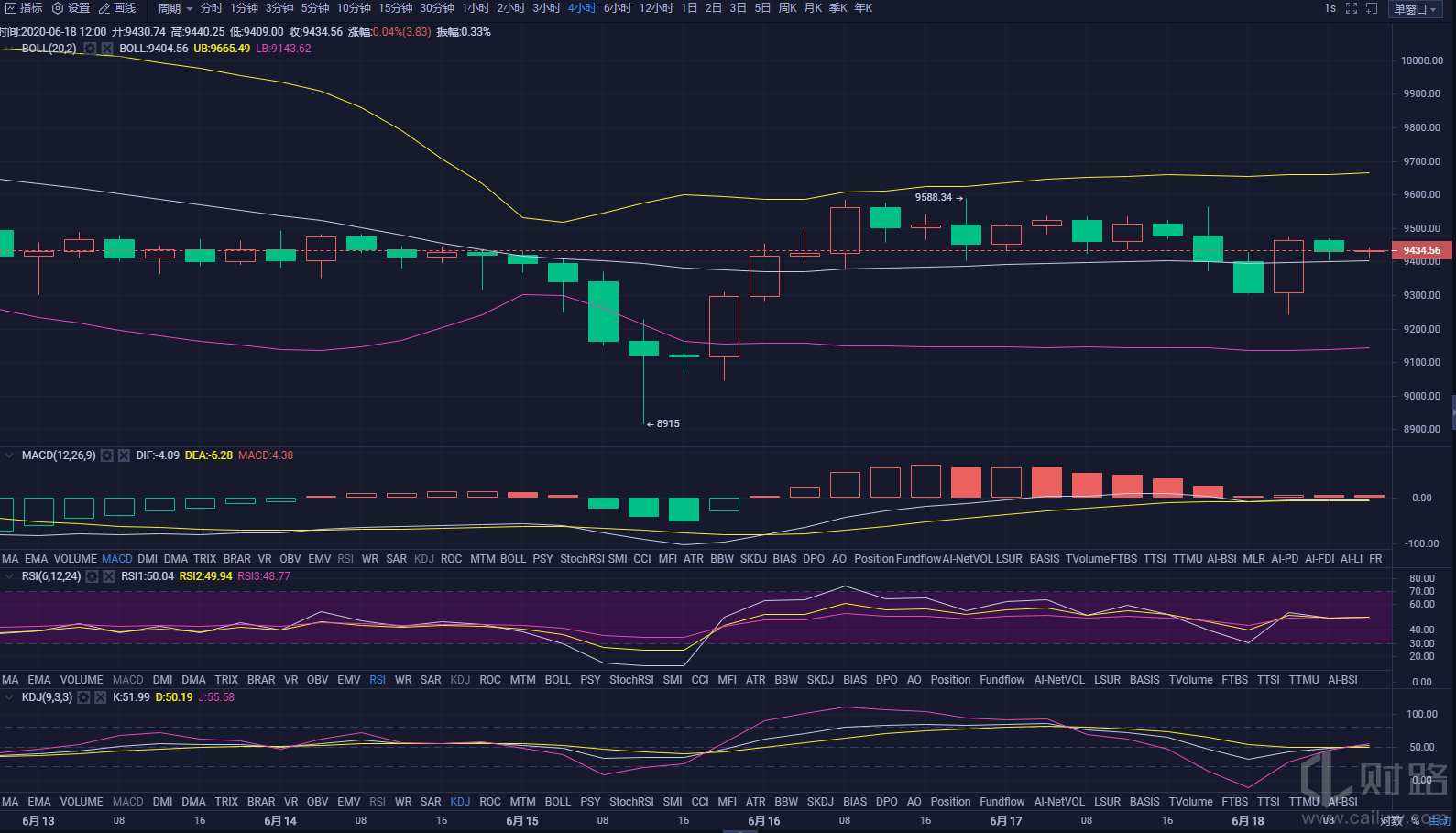Click the 8915 low price marker
This screenshot has height=833, width=1456.
point(663,424)
